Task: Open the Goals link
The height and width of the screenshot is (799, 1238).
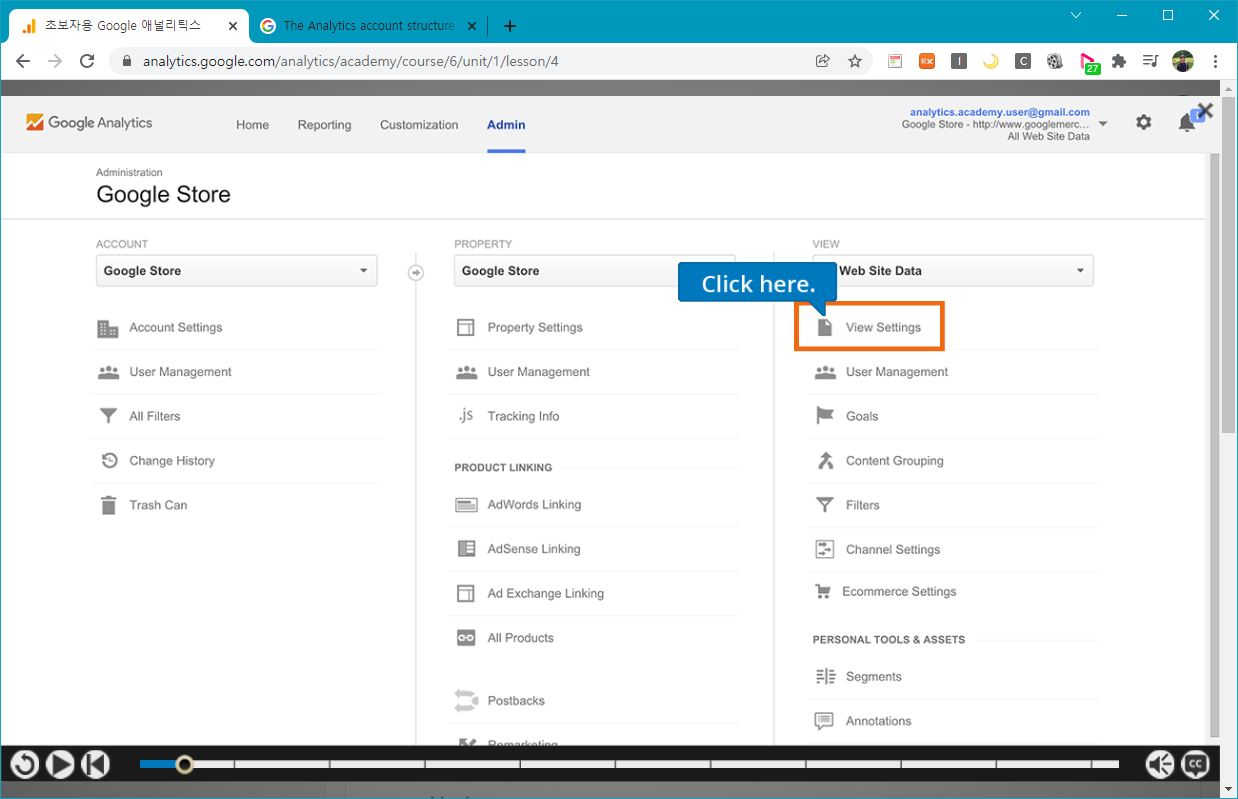Action: point(862,416)
